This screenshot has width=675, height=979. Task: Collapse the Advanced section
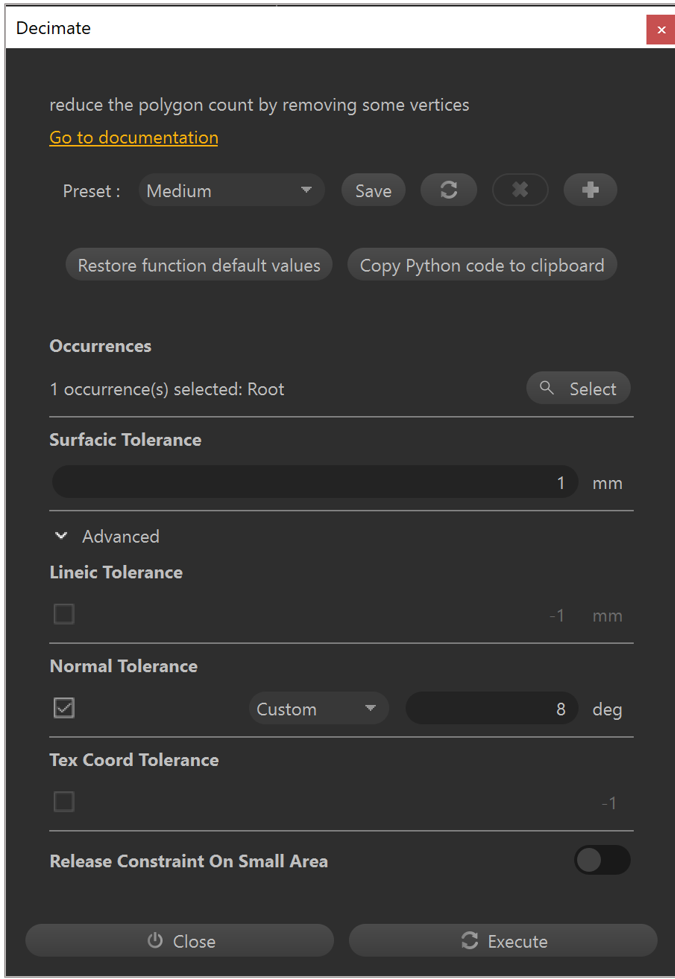[x=62, y=537]
